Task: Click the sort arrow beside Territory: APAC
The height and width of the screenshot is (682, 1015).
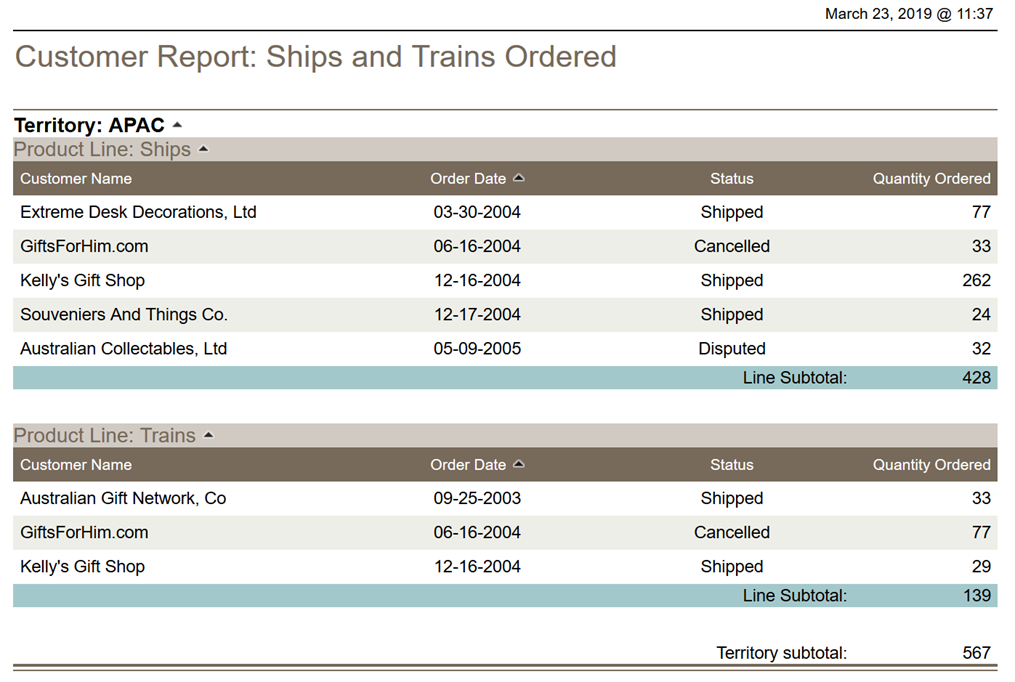Action: point(177,126)
